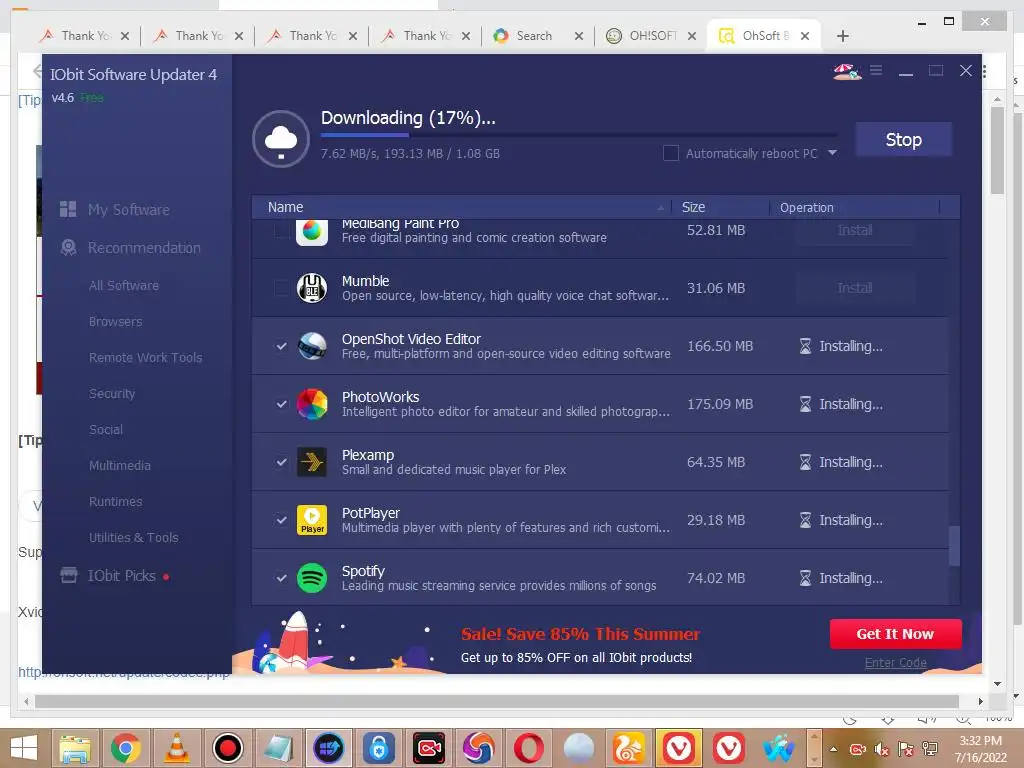Select Social category
Image resolution: width=1024 pixels, height=768 pixels.
point(106,429)
